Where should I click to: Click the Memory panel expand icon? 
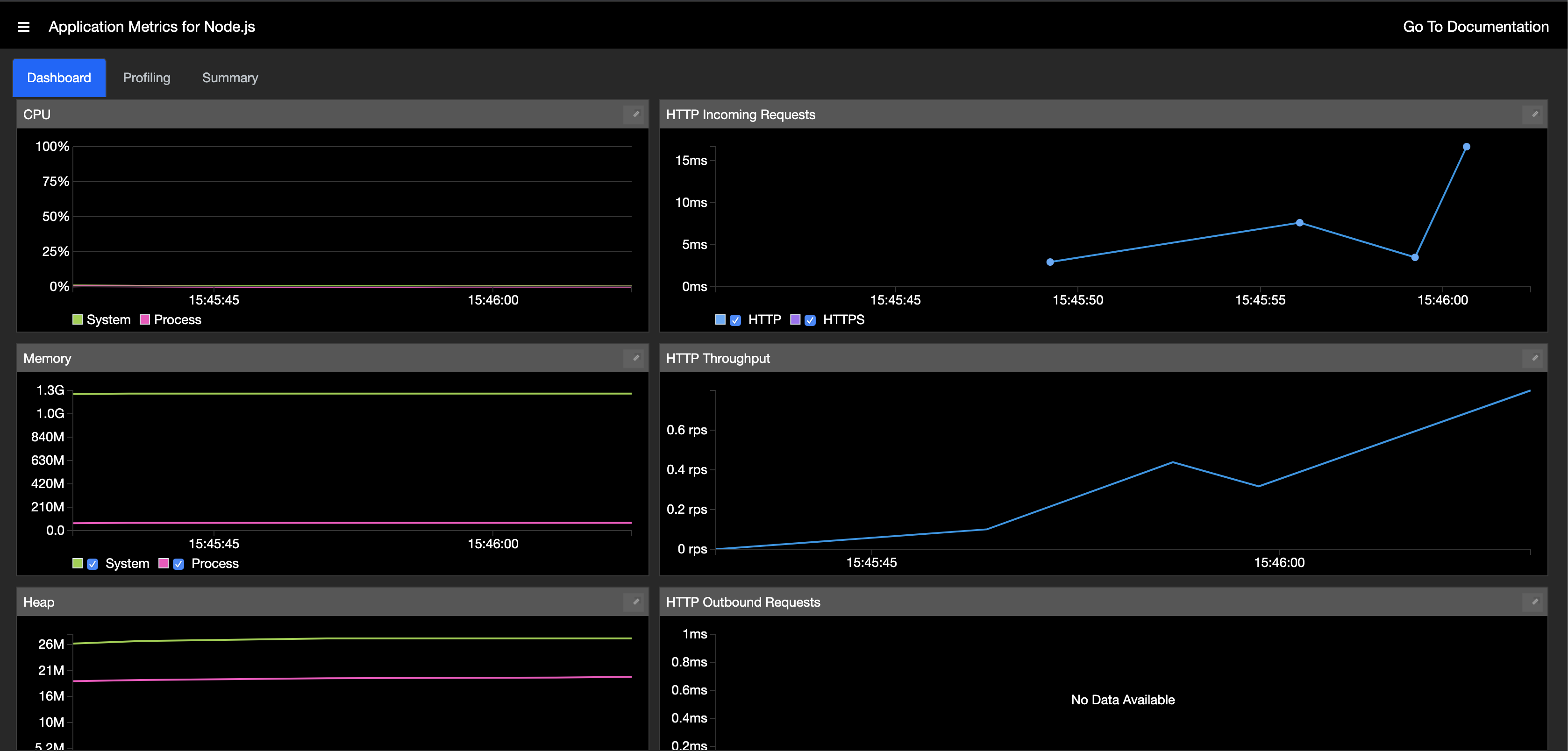coord(635,359)
